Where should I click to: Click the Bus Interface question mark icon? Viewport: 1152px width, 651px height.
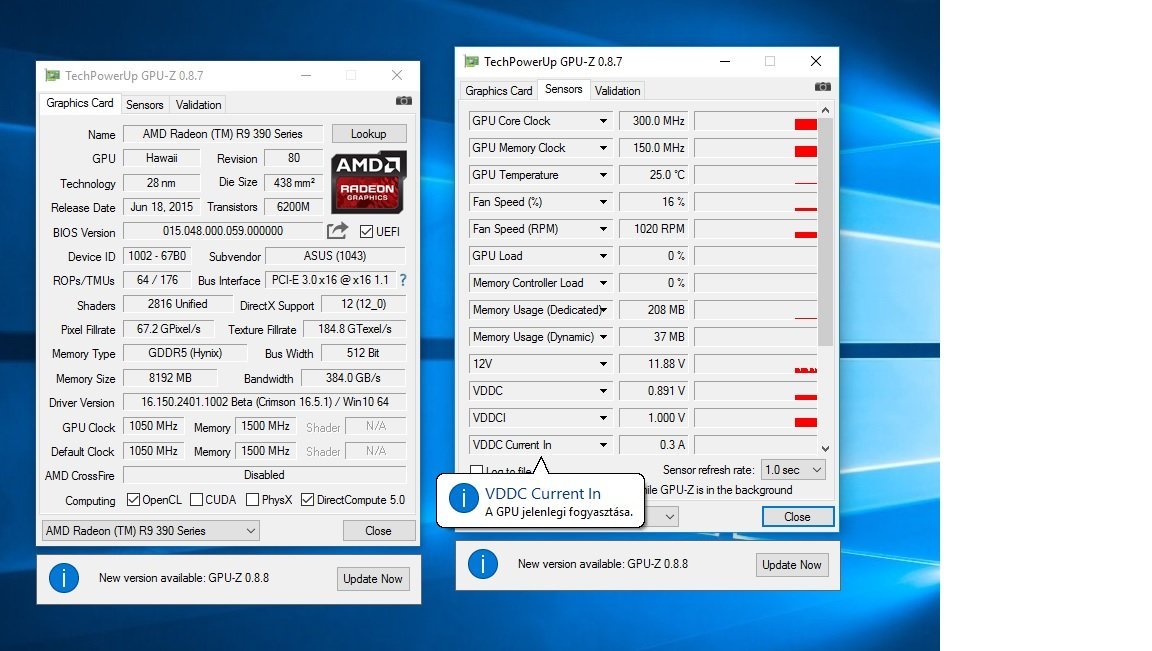coord(403,280)
